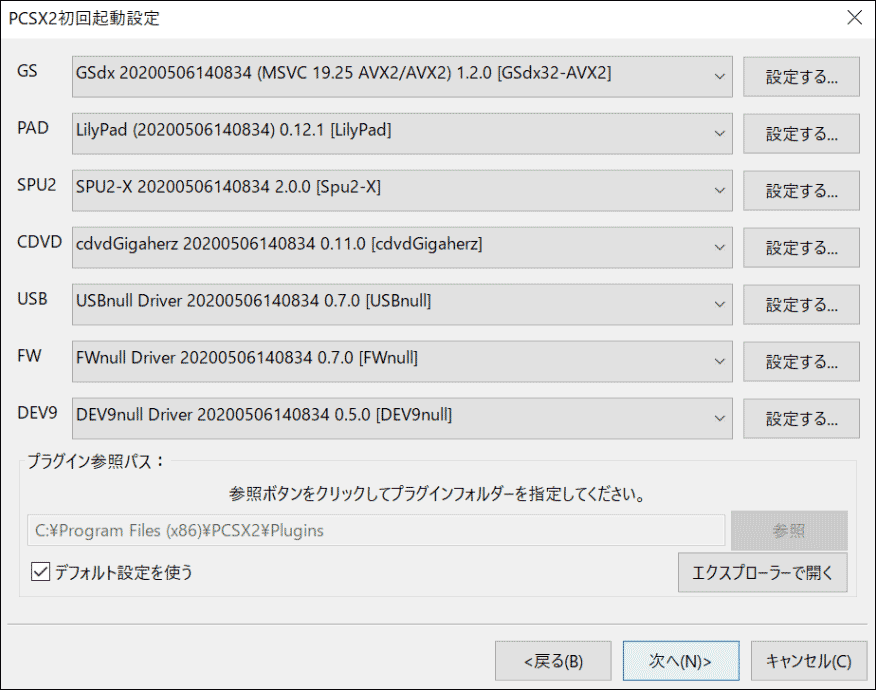Open the PAD LilyPad plugin dropdown
Image resolution: width=876 pixels, height=690 pixels.
402,134
